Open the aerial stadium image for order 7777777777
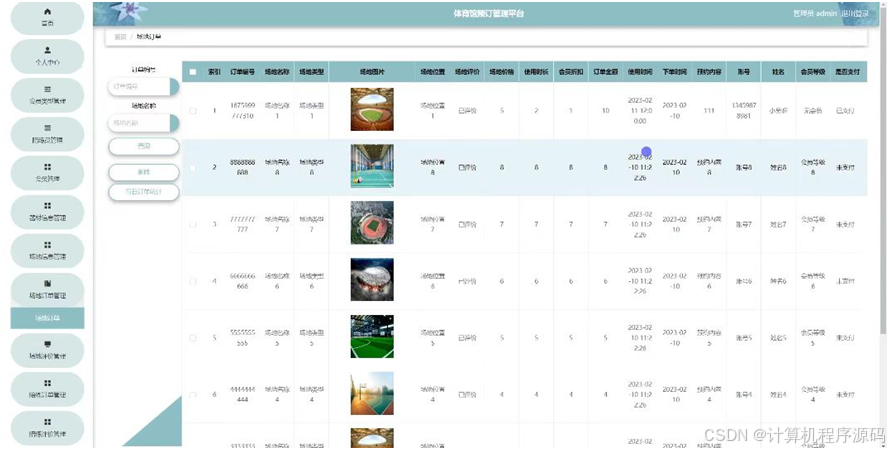This screenshot has height=450, width=889. tap(372, 223)
